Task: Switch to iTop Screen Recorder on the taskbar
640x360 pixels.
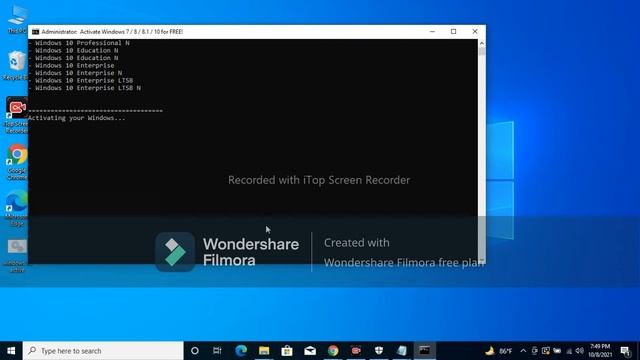Action: pos(356,351)
